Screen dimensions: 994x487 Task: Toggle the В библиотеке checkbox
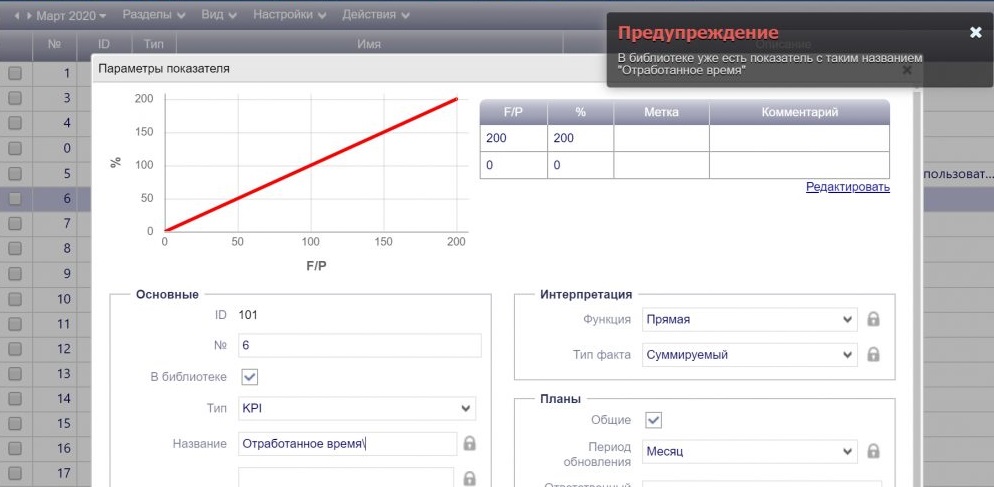pos(250,377)
